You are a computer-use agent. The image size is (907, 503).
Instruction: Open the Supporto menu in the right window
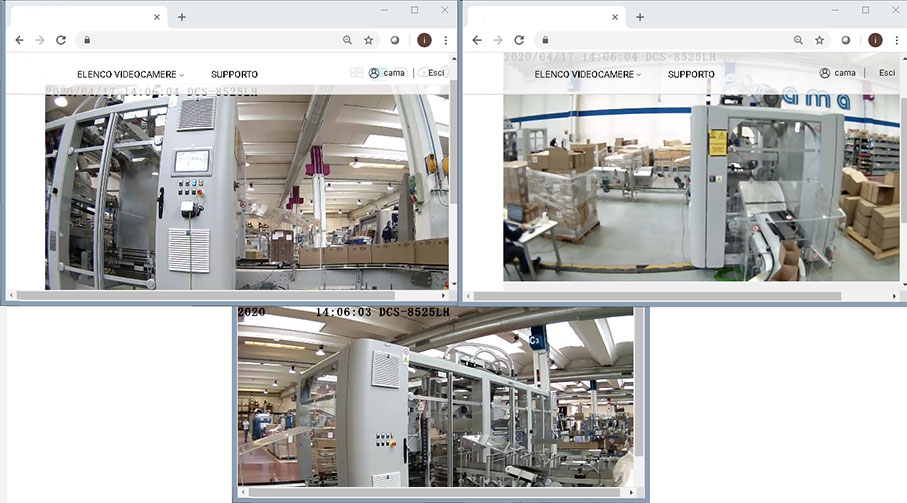click(x=691, y=75)
